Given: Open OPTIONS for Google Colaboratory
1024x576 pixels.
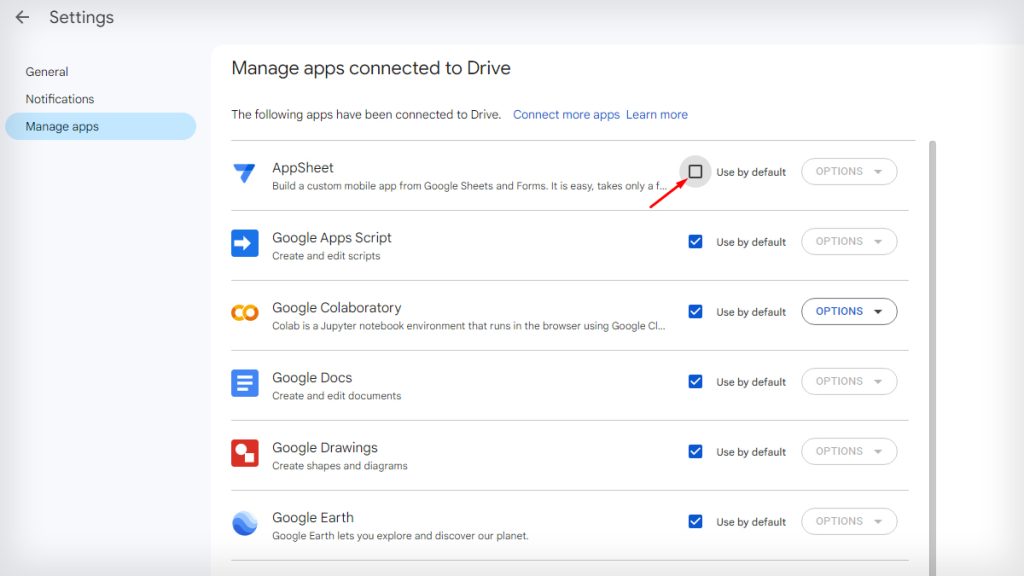Looking at the screenshot, I should 848,311.
